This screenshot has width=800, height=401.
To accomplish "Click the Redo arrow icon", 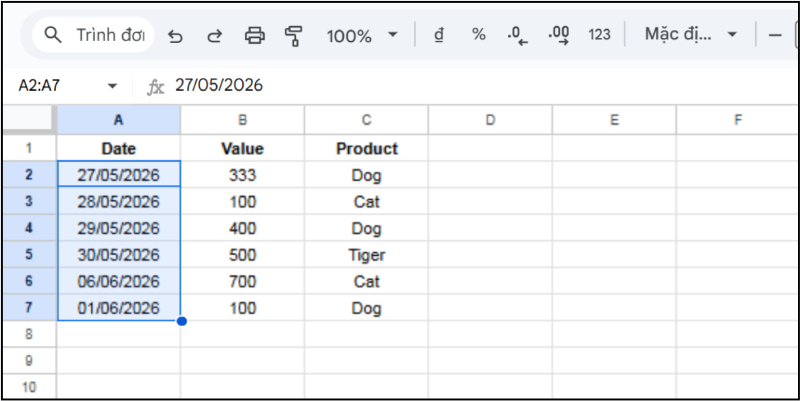I will tap(214, 36).
